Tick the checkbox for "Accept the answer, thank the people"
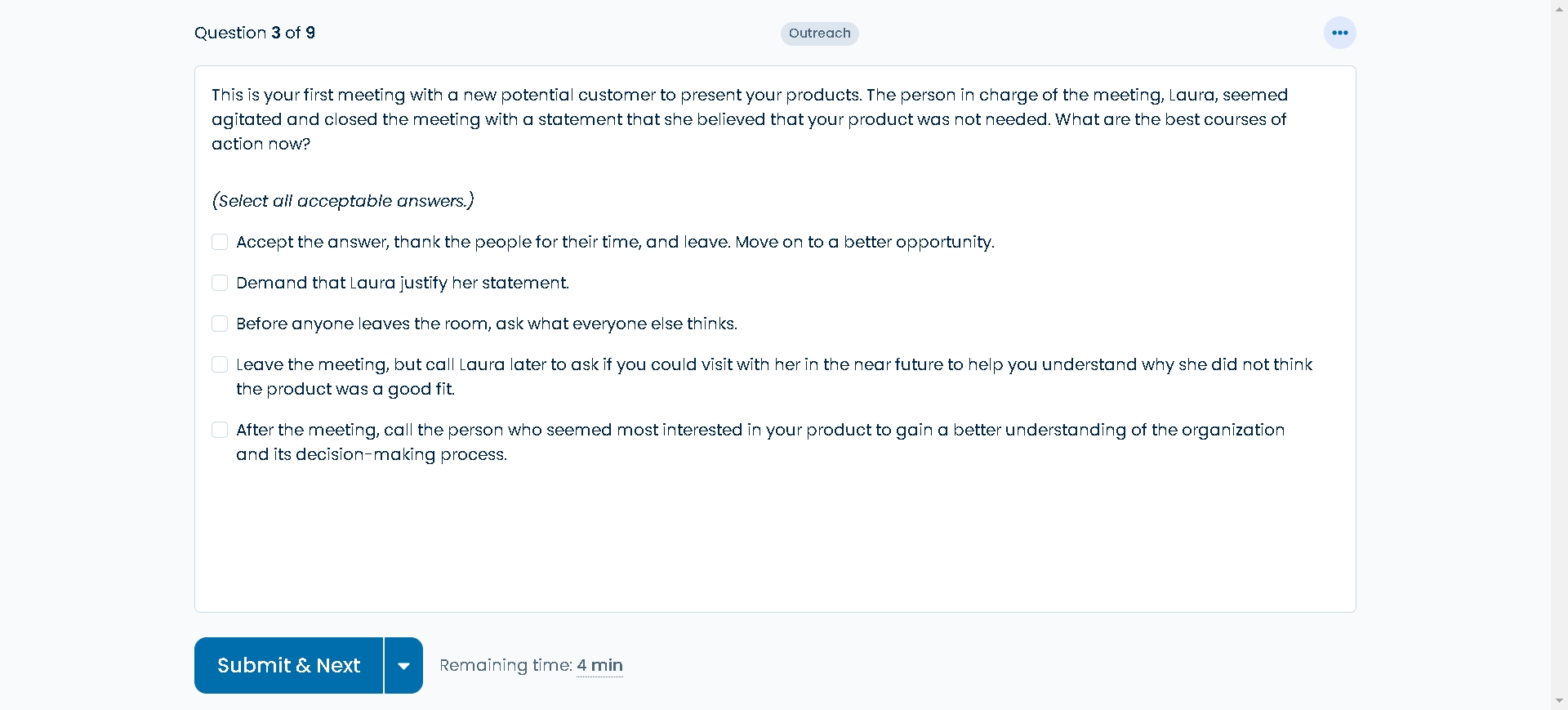Screen dimensions: 1568x710 click(x=220, y=242)
